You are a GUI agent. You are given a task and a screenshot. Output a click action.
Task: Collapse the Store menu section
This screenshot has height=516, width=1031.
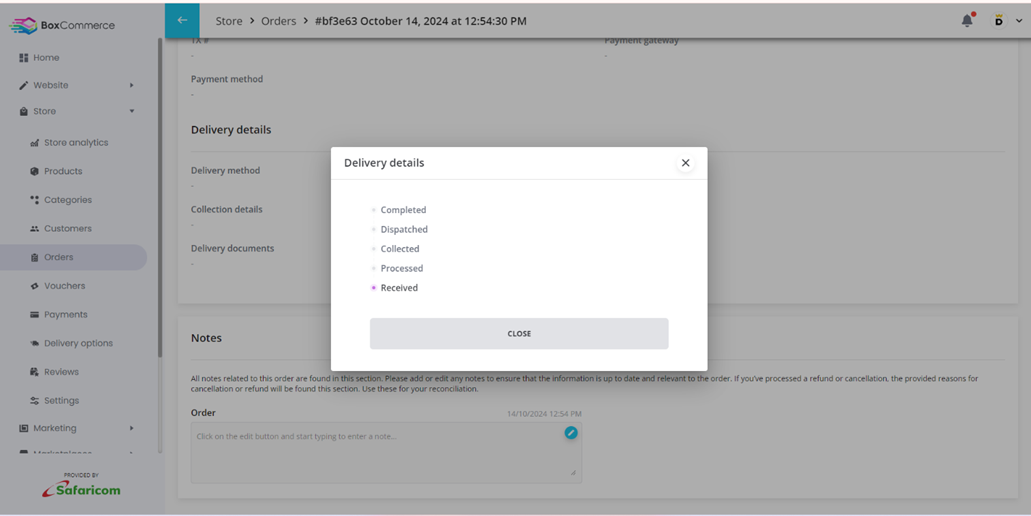coord(132,111)
